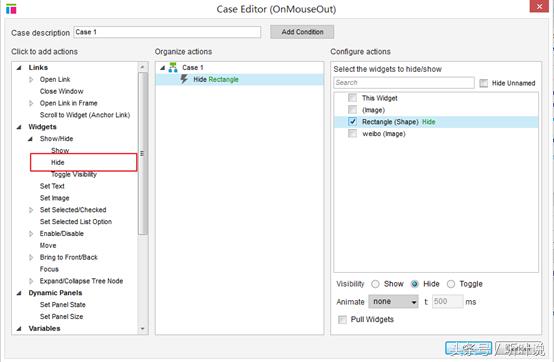Click the This Widget label
This screenshot has height=362, width=554.
click(379, 98)
